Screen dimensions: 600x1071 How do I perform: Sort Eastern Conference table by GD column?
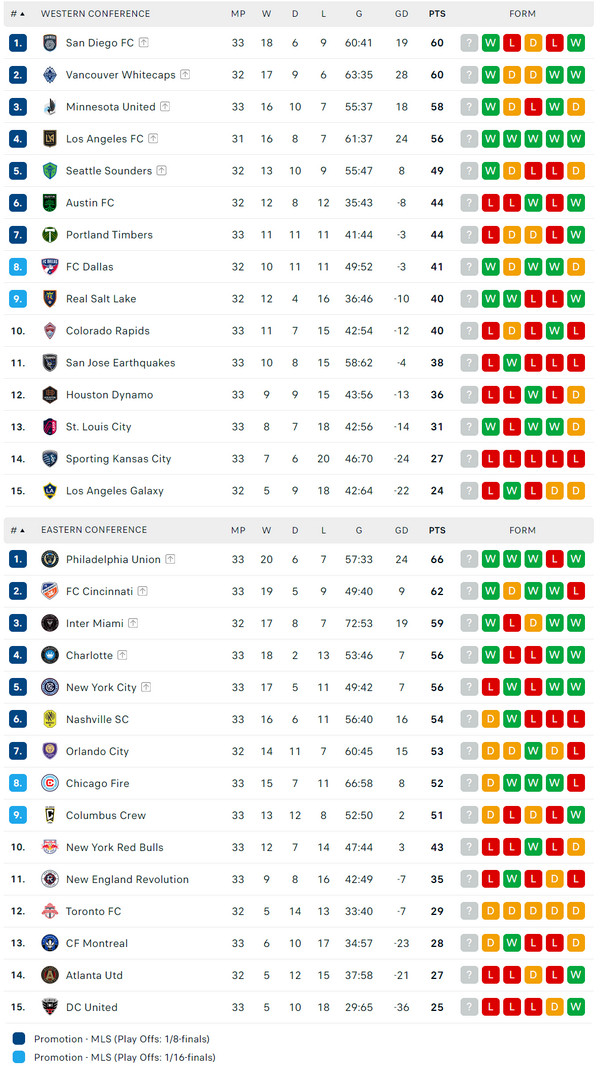401,531
